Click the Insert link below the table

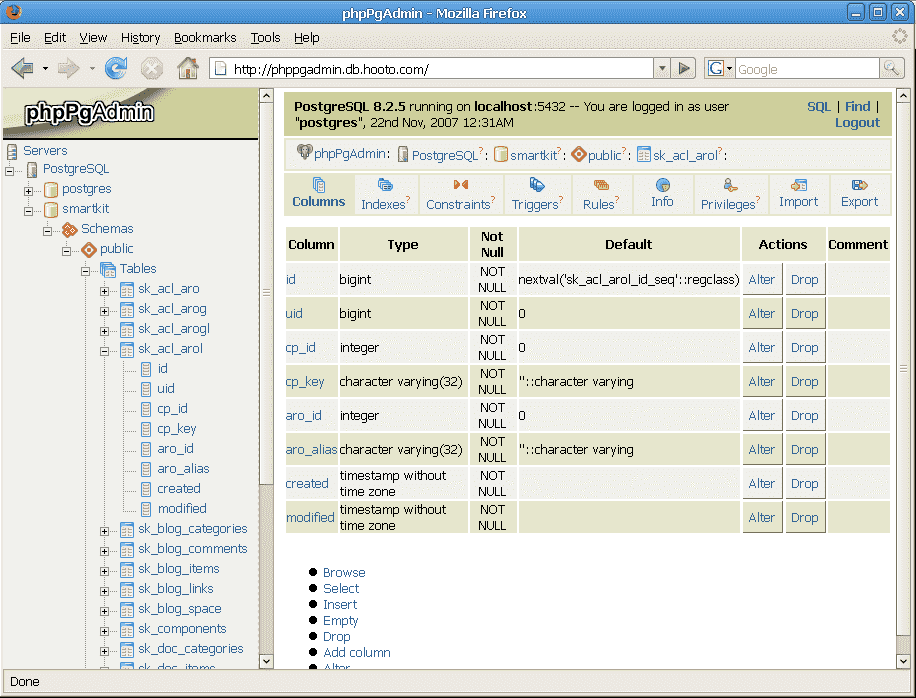point(340,605)
